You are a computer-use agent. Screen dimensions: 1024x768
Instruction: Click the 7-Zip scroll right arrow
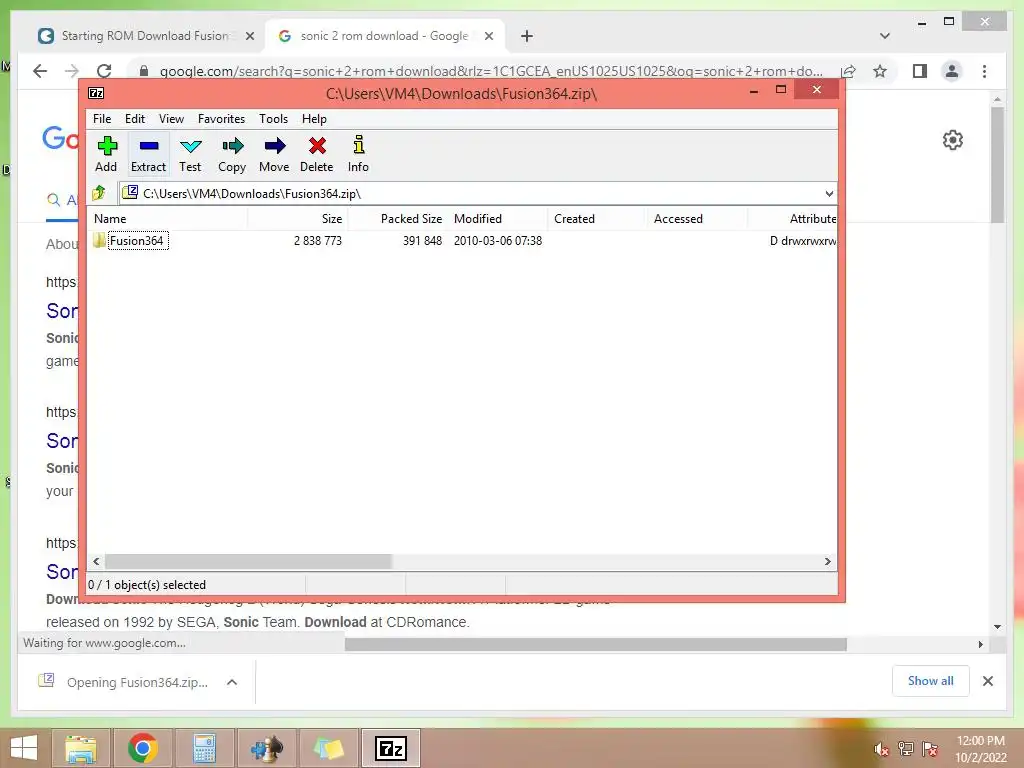pyautogui.click(x=827, y=562)
